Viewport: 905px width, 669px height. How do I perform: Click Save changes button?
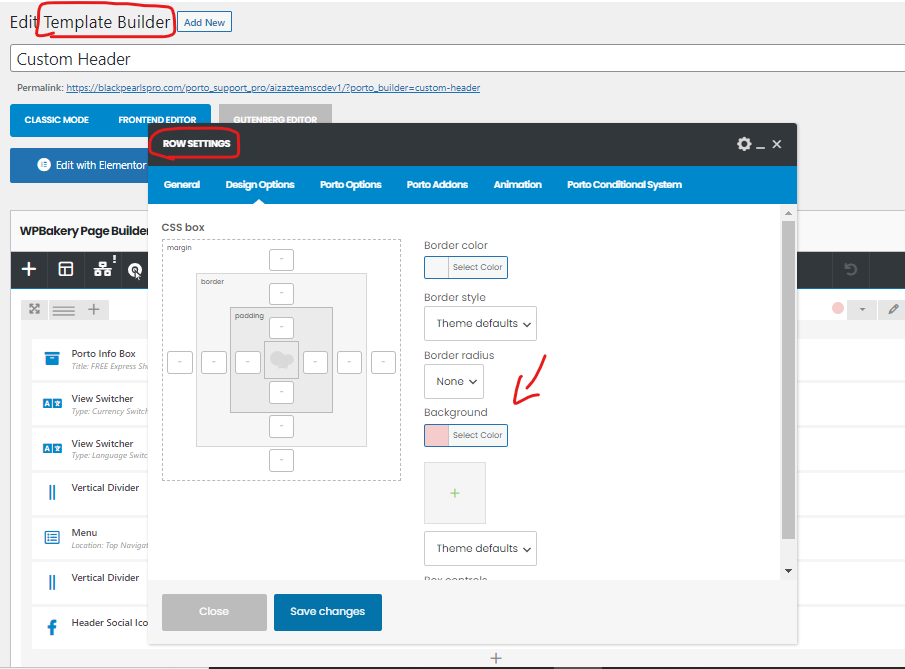(x=327, y=612)
